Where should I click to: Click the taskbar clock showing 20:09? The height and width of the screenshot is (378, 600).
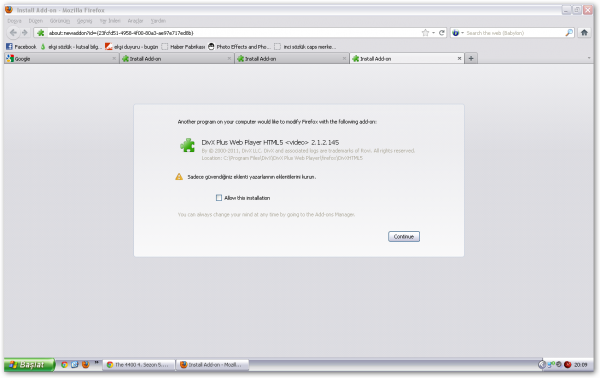coord(580,365)
